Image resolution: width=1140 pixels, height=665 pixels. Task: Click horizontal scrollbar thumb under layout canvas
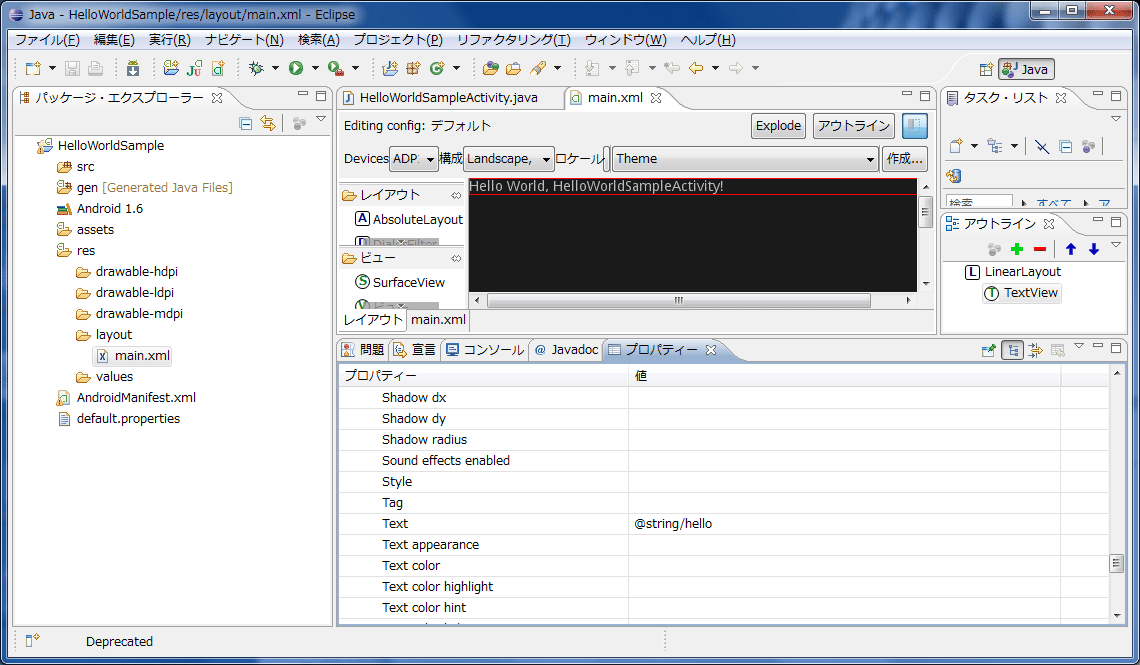point(678,300)
